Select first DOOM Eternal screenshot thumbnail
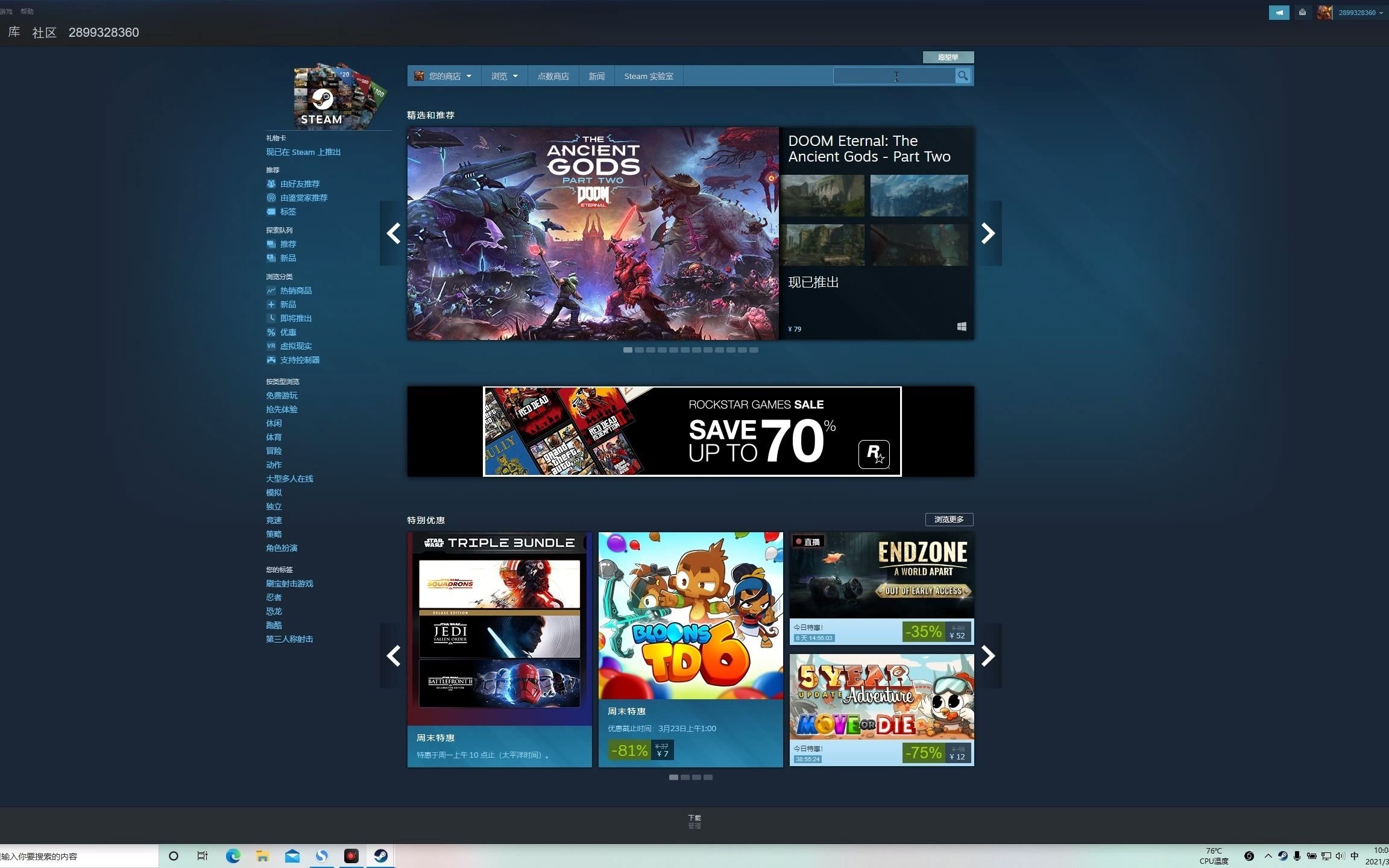1389x868 pixels. click(822, 195)
